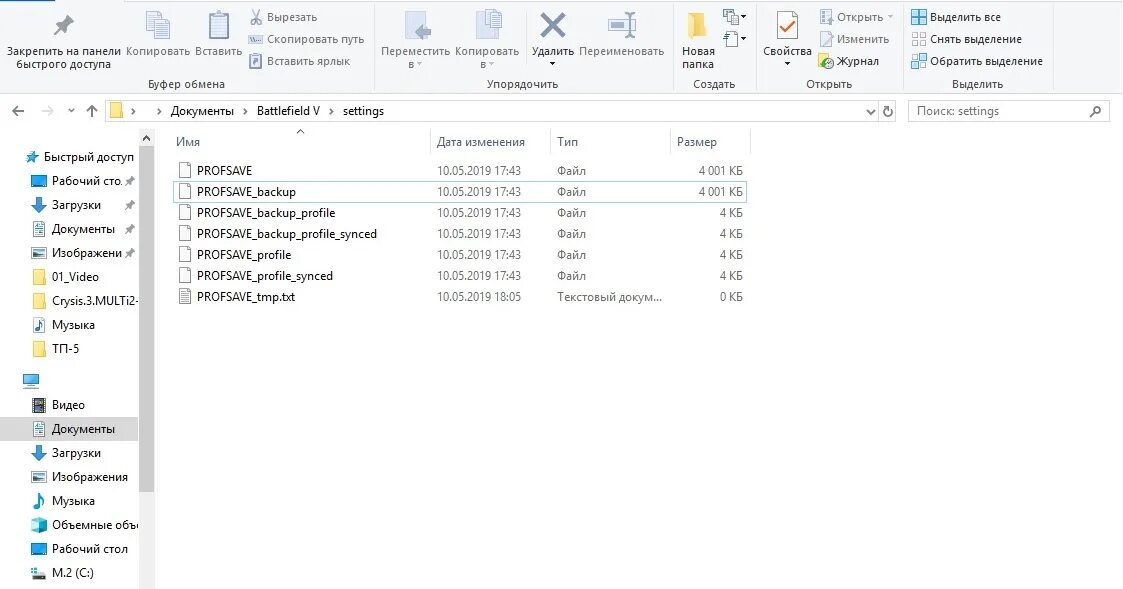Open the Crysis.3.MULTi2 folder
Image resolution: width=1123 pixels, height=589 pixels.
click(83, 301)
